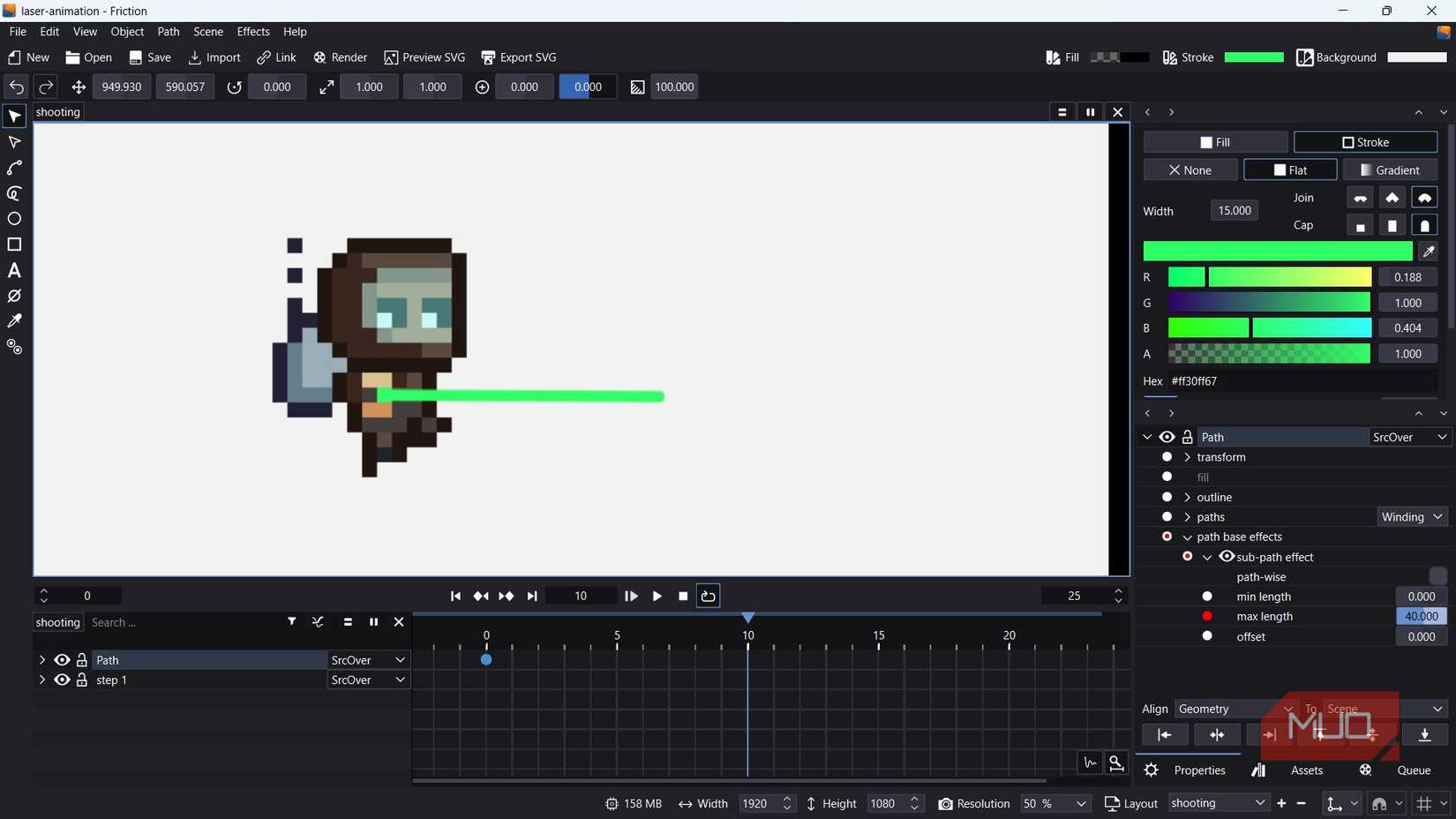Image resolution: width=1456 pixels, height=819 pixels.
Task: Open the SrcOver blend mode dropdown for Path
Action: (x=1409, y=437)
